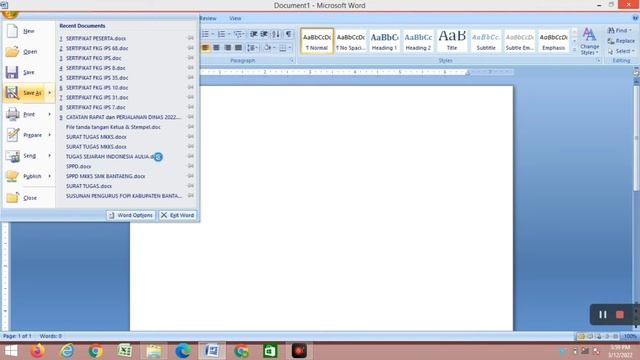The image size is (640, 360).
Task: Open the Select dropdown in Editing
Action: [620, 51]
